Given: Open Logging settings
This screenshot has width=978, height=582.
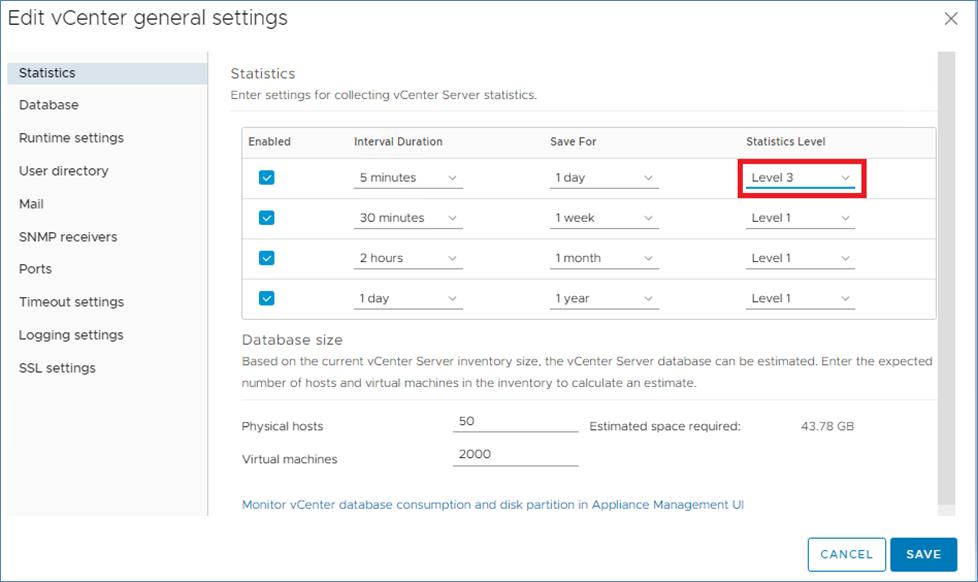Looking at the screenshot, I should pos(71,335).
